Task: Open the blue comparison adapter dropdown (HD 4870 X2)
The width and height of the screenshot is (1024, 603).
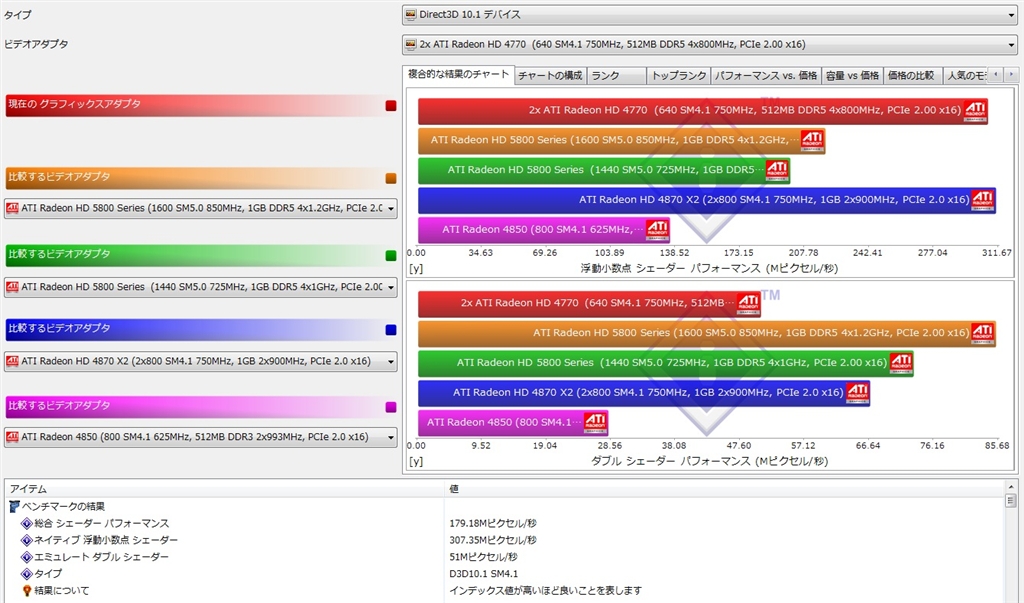Action: 200,361
